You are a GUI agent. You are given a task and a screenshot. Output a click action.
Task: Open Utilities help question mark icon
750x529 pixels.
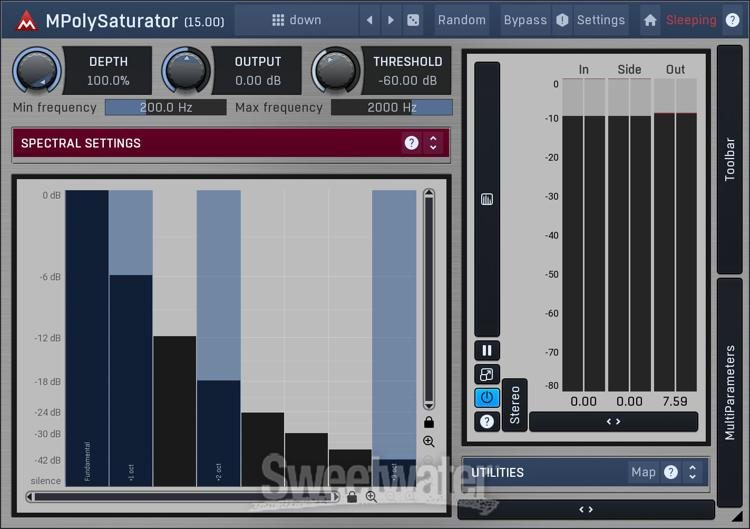[671, 473]
